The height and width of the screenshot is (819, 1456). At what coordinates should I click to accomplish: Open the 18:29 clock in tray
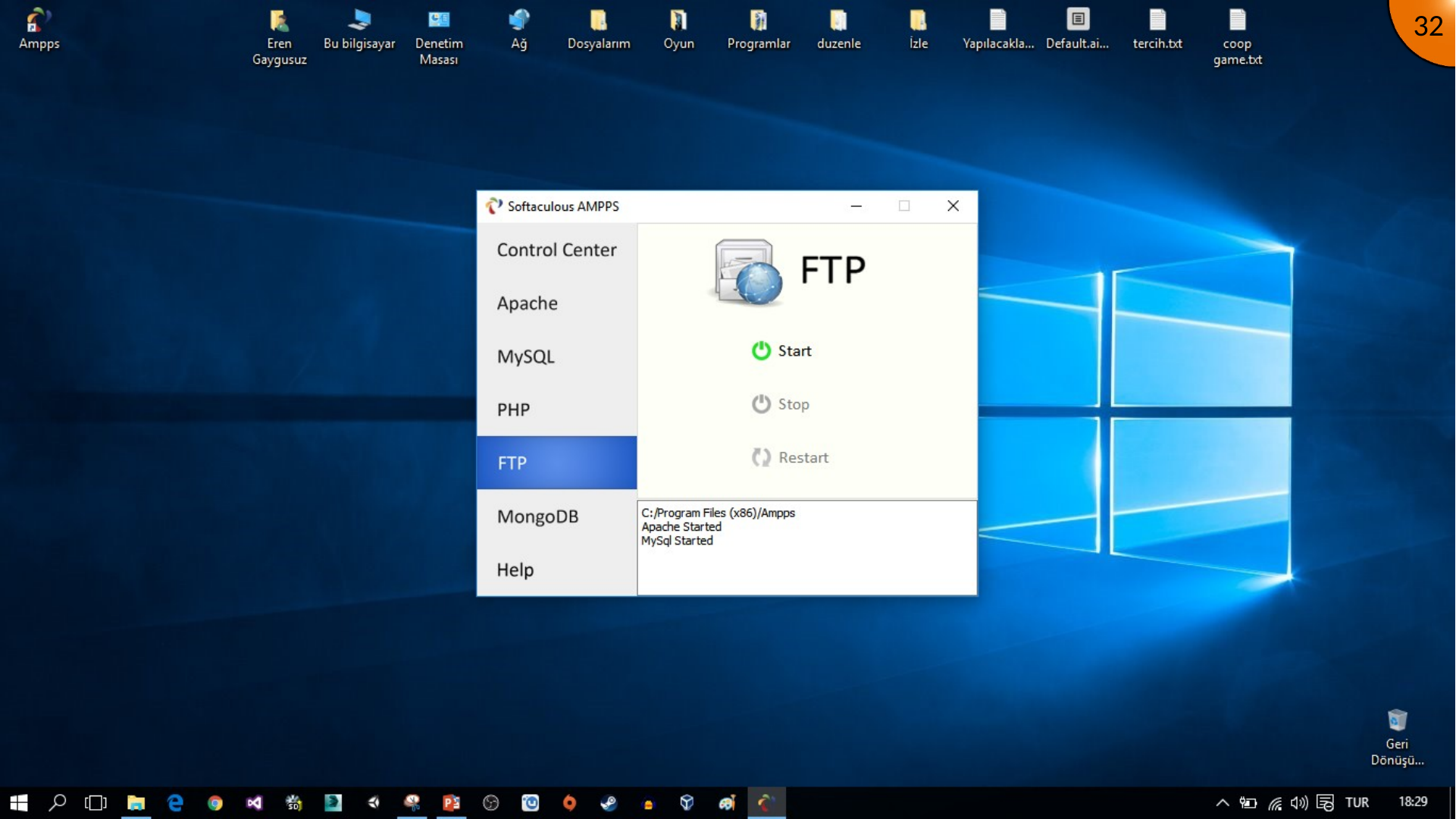click(1413, 802)
